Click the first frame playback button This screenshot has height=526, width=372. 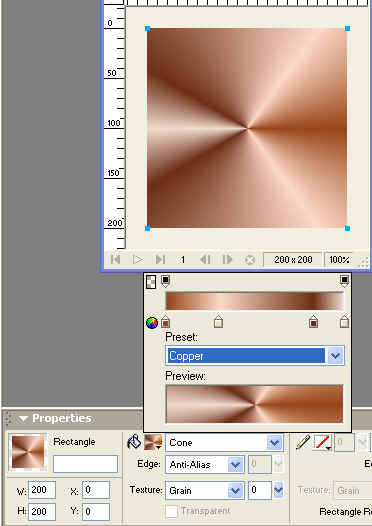(115, 259)
